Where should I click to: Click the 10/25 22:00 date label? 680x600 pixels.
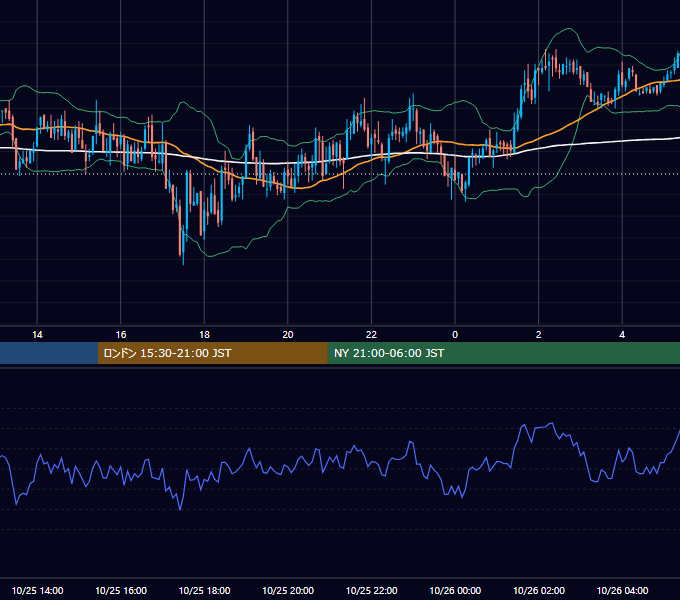tap(371, 590)
